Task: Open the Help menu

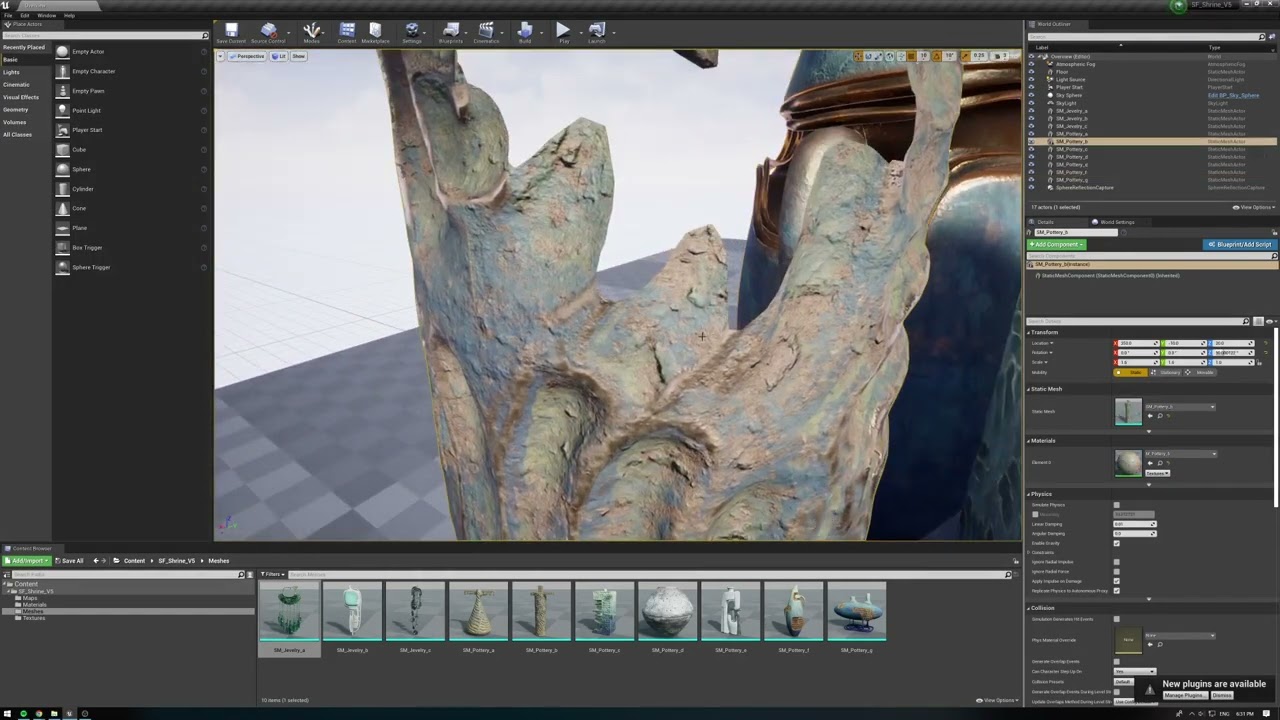Action: point(69,15)
